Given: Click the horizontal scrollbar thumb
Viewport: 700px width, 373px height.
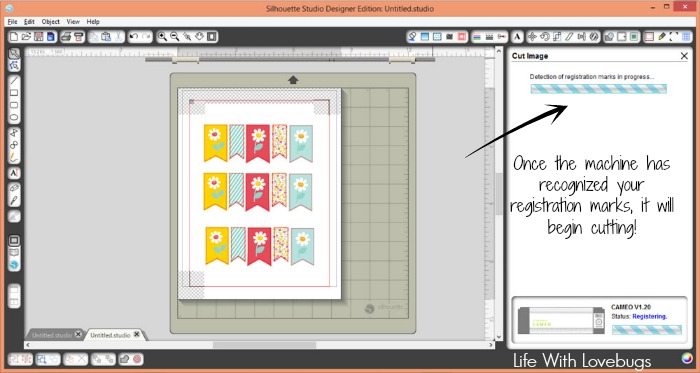Looking at the screenshot, I should 264,345.
